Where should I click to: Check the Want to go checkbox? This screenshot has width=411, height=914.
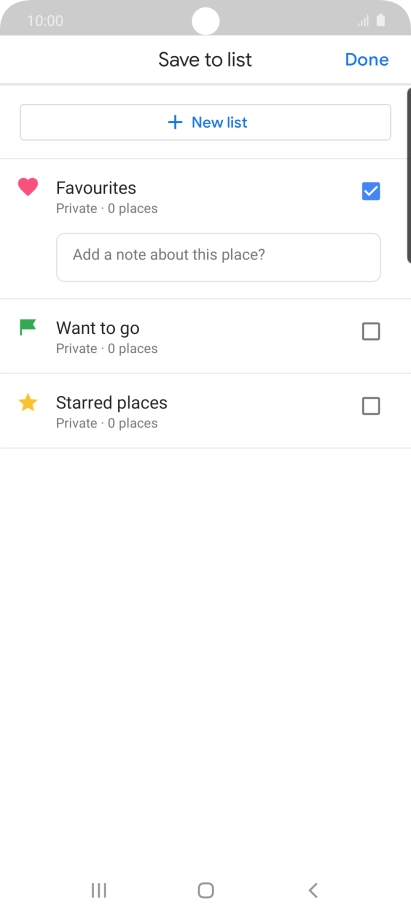[371, 332]
